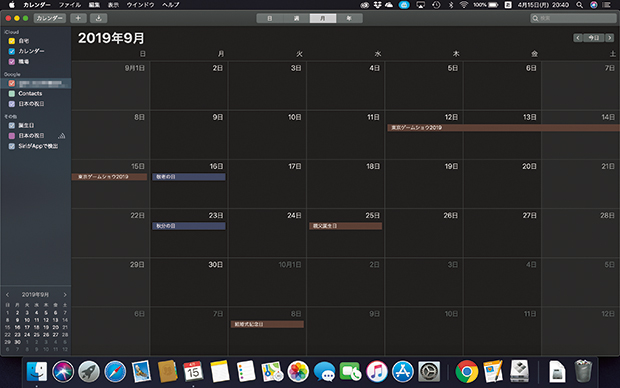Open Launchpad rocket icon in Dock
The image size is (620, 388).
tap(89, 371)
